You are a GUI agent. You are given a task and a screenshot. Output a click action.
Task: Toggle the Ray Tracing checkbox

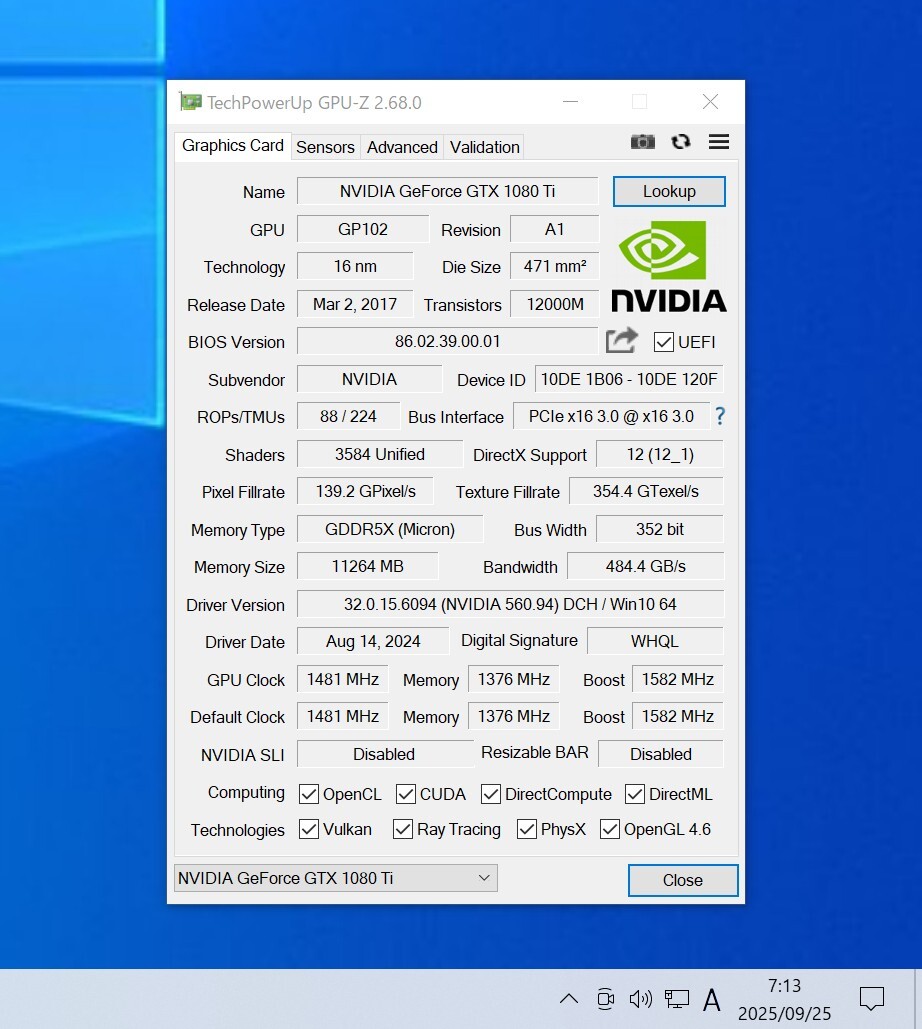point(403,829)
